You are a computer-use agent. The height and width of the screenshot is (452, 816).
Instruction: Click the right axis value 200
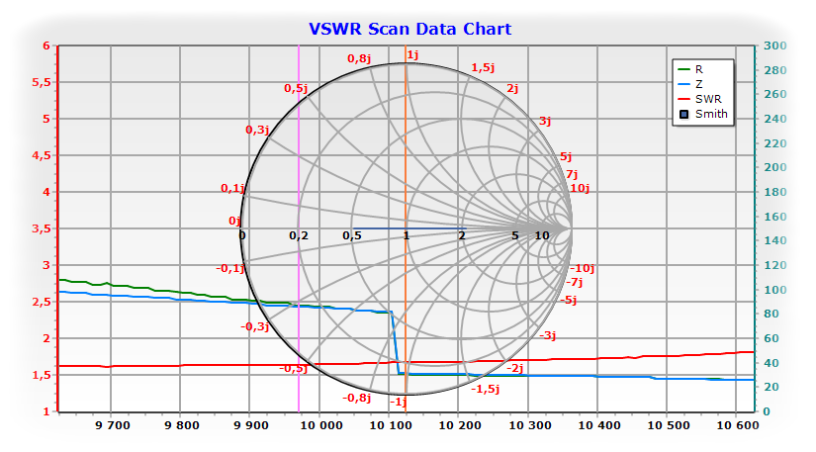point(775,167)
